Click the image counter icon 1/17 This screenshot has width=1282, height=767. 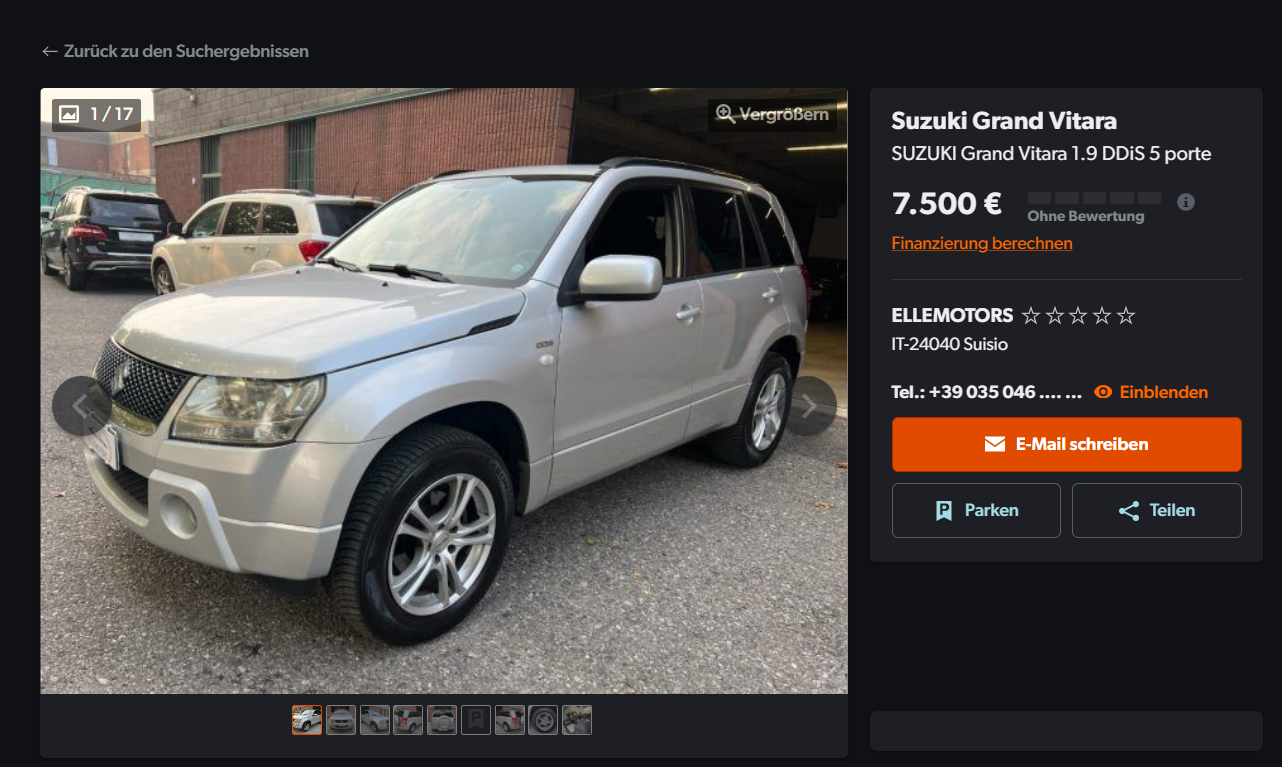coord(69,114)
